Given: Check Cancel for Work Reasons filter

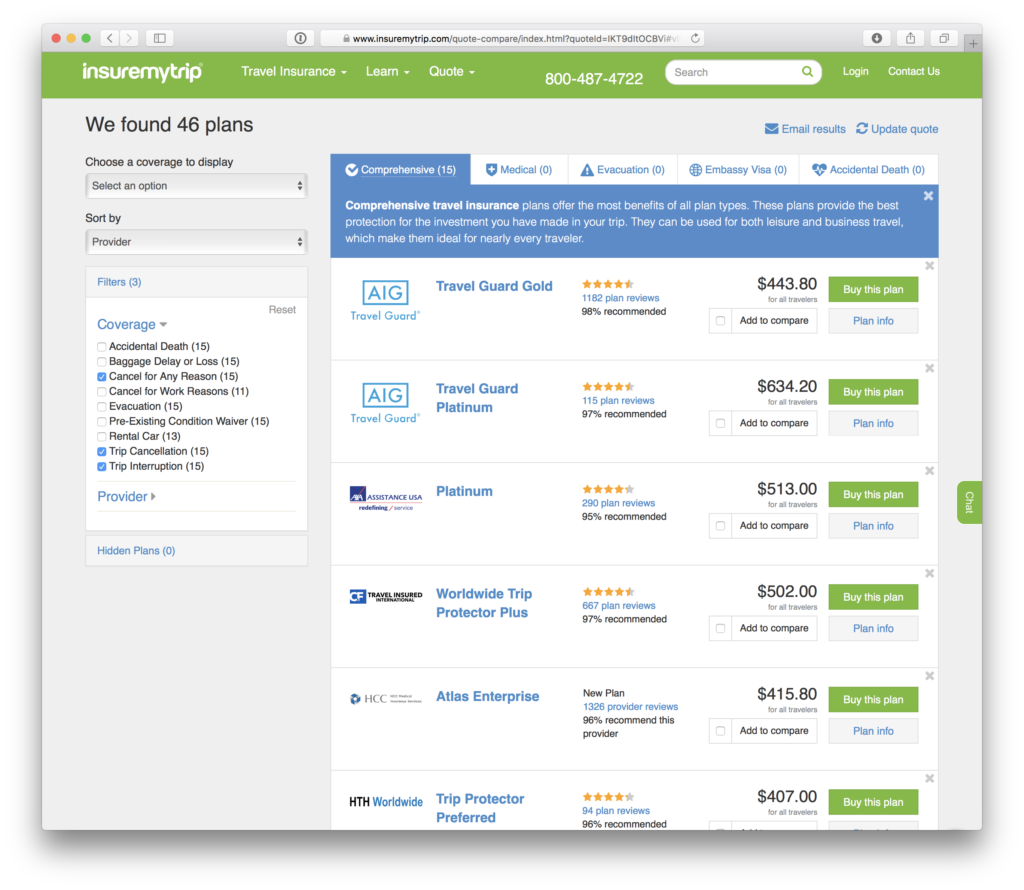Looking at the screenshot, I should 102,392.
